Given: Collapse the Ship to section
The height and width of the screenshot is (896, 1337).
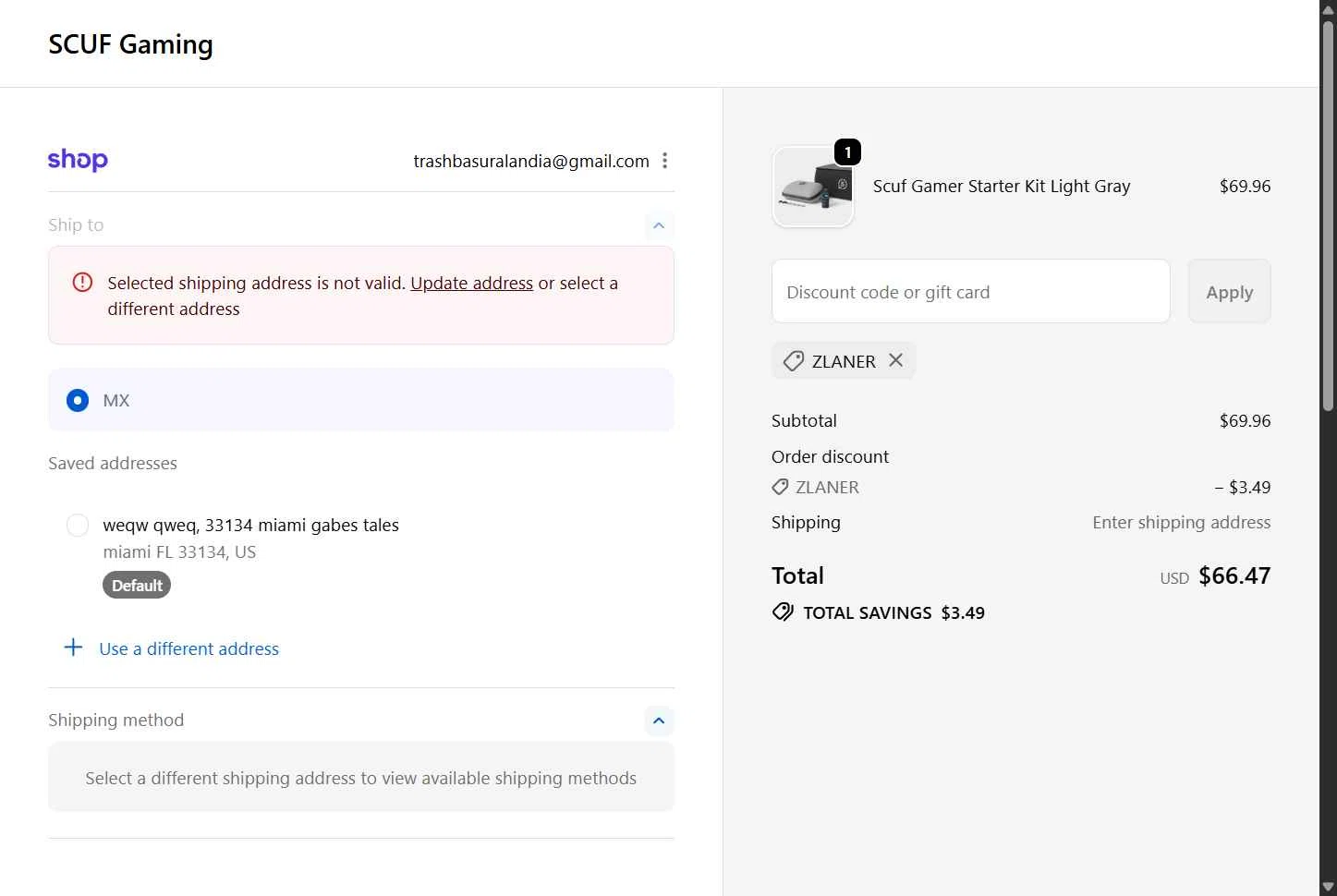Looking at the screenshot, I should [x=659, y=225].
